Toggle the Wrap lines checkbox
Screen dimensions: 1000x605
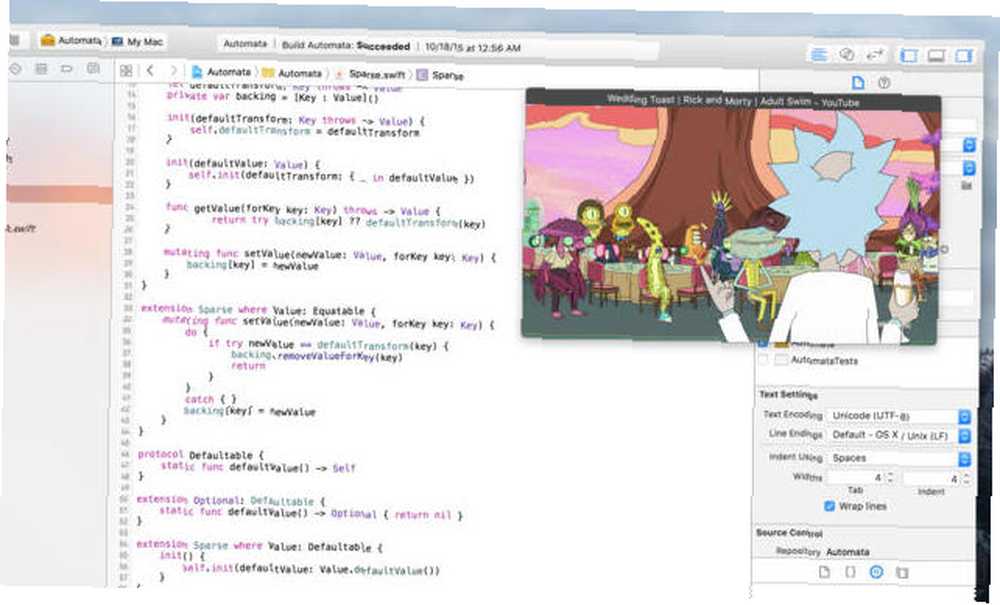click(829, 506)
